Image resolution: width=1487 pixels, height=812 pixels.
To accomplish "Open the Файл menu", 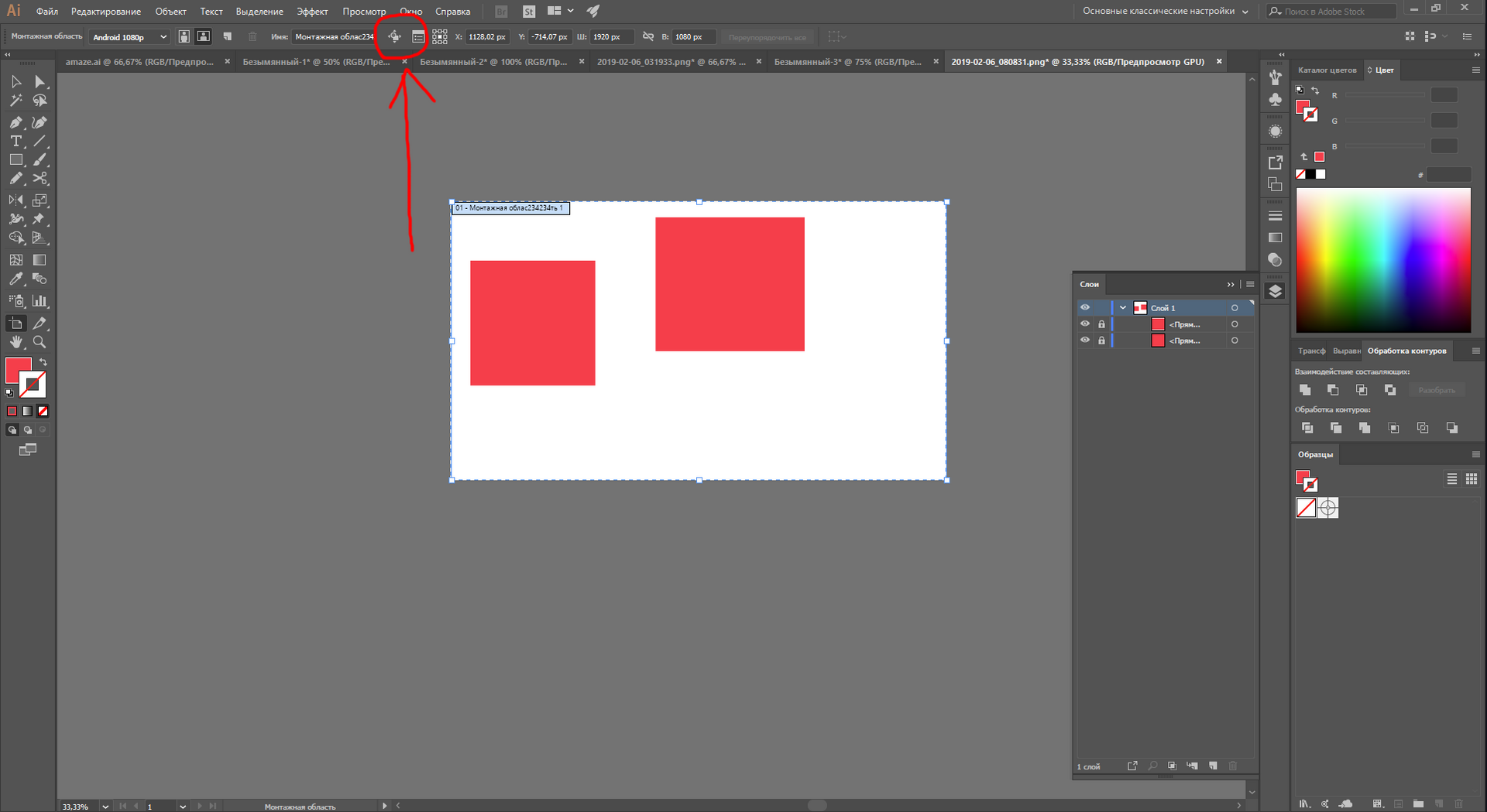I will coord(46,11).
